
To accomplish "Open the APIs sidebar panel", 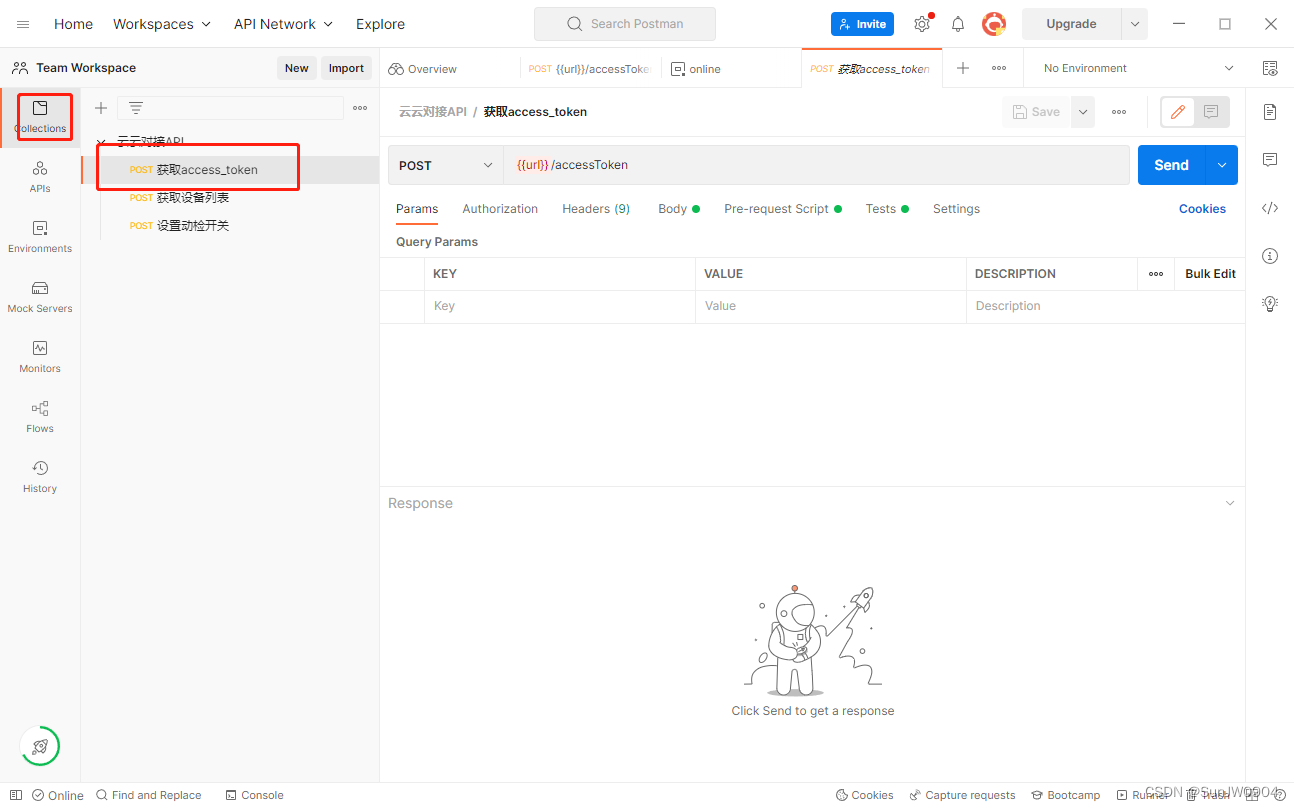I will click(x=40, y=177).
